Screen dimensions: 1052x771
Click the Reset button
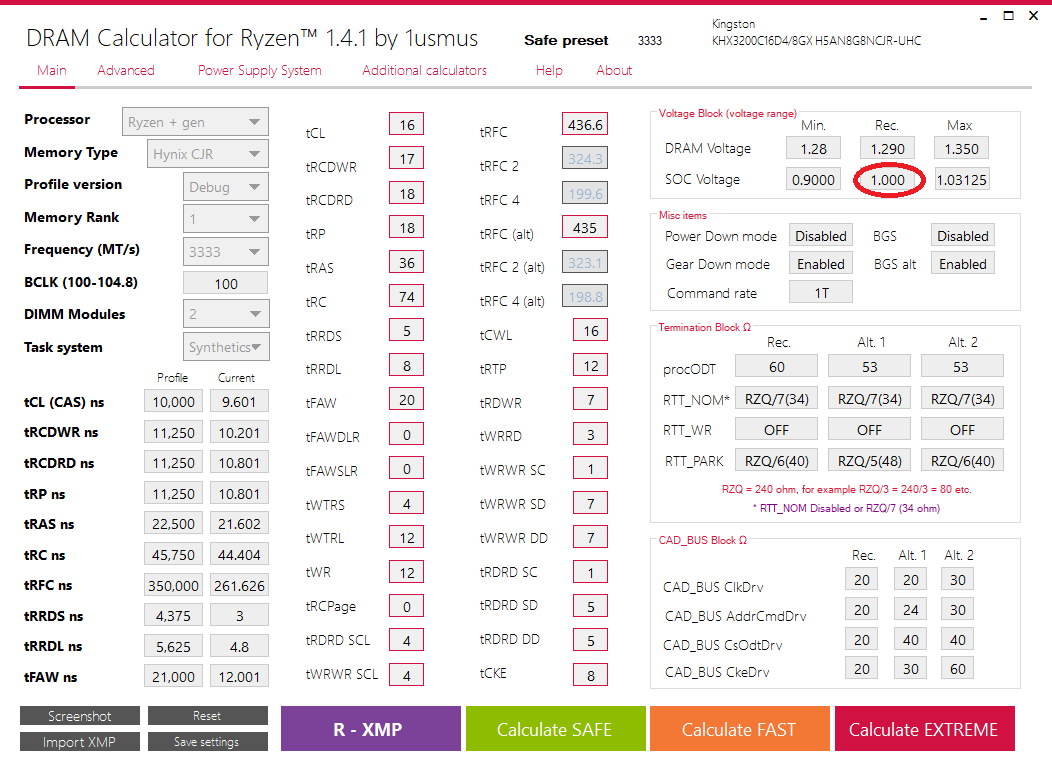[x=207, y=716]
